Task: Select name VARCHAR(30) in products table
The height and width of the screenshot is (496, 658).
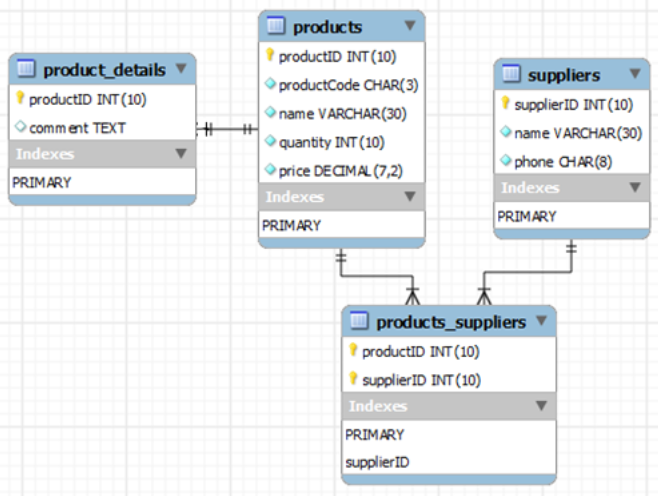Action: click(342, 114)
